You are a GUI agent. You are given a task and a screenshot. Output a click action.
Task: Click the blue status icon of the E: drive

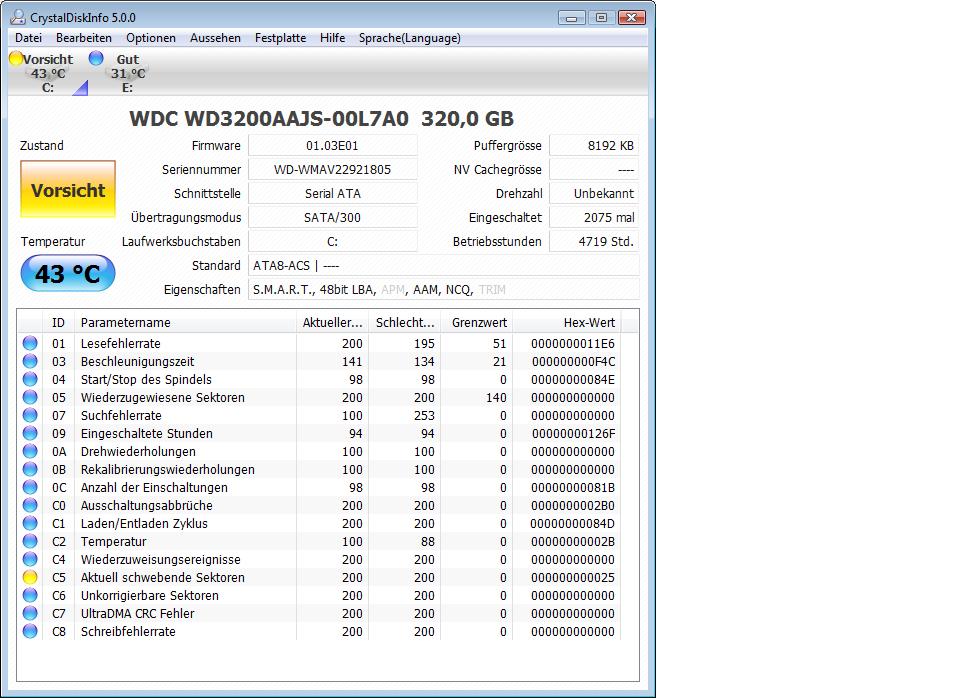96,58
